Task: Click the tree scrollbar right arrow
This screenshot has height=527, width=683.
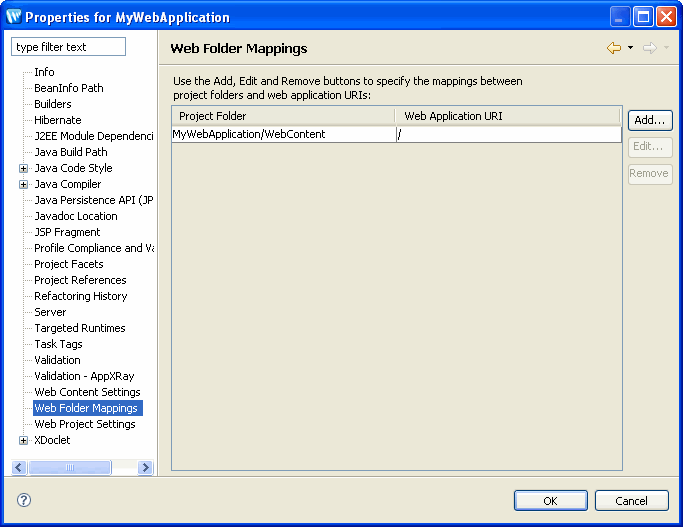Action: pos(145,468)
